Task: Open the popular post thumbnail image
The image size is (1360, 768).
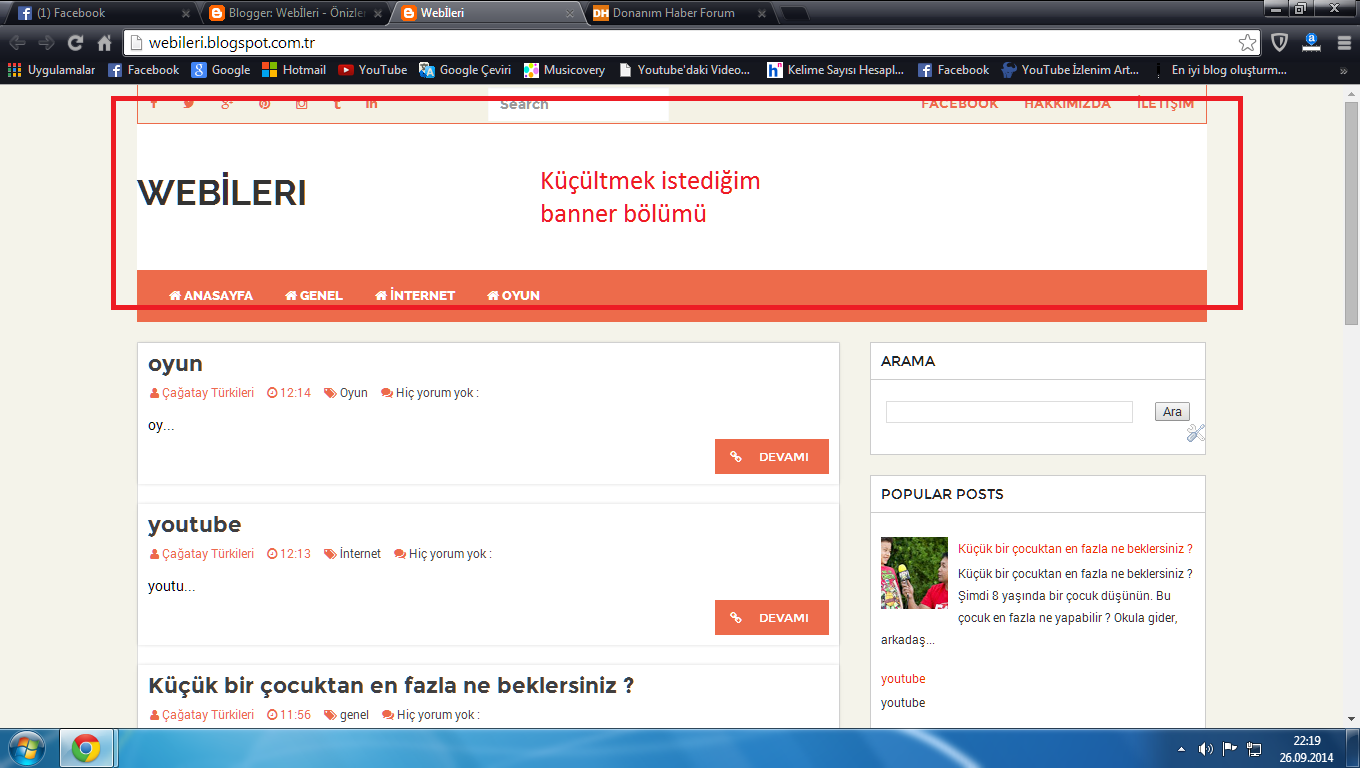Action: (914, 573)
